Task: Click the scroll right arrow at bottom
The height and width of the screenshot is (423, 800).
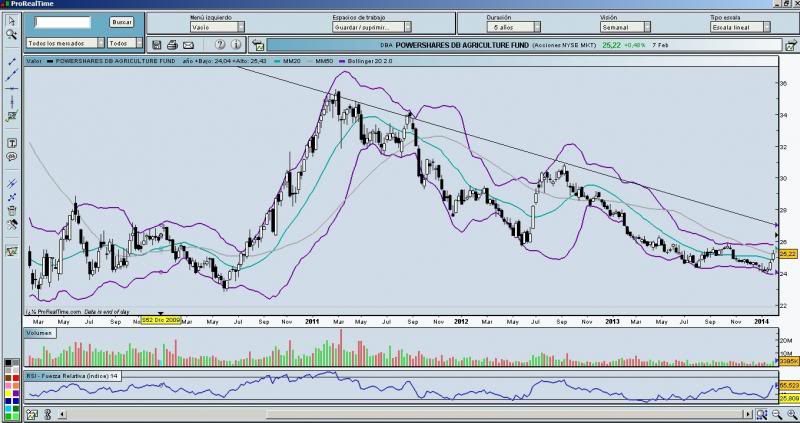Action: click(x=748, y=414)
